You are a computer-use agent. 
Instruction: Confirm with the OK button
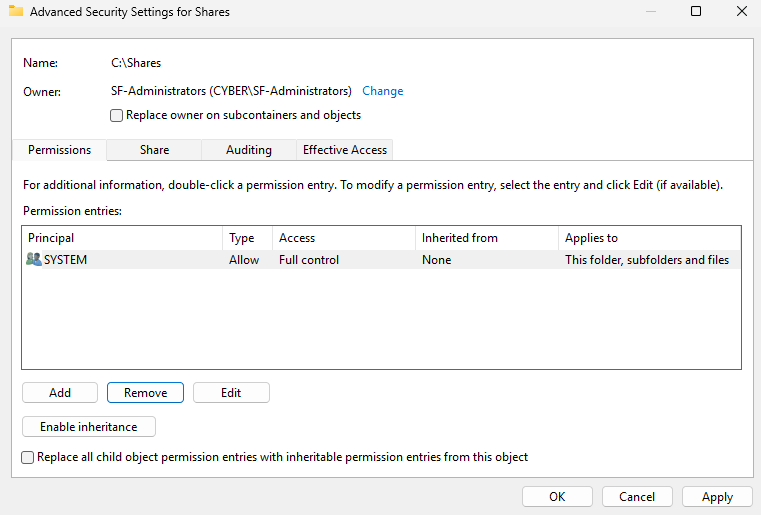[556, 497]
